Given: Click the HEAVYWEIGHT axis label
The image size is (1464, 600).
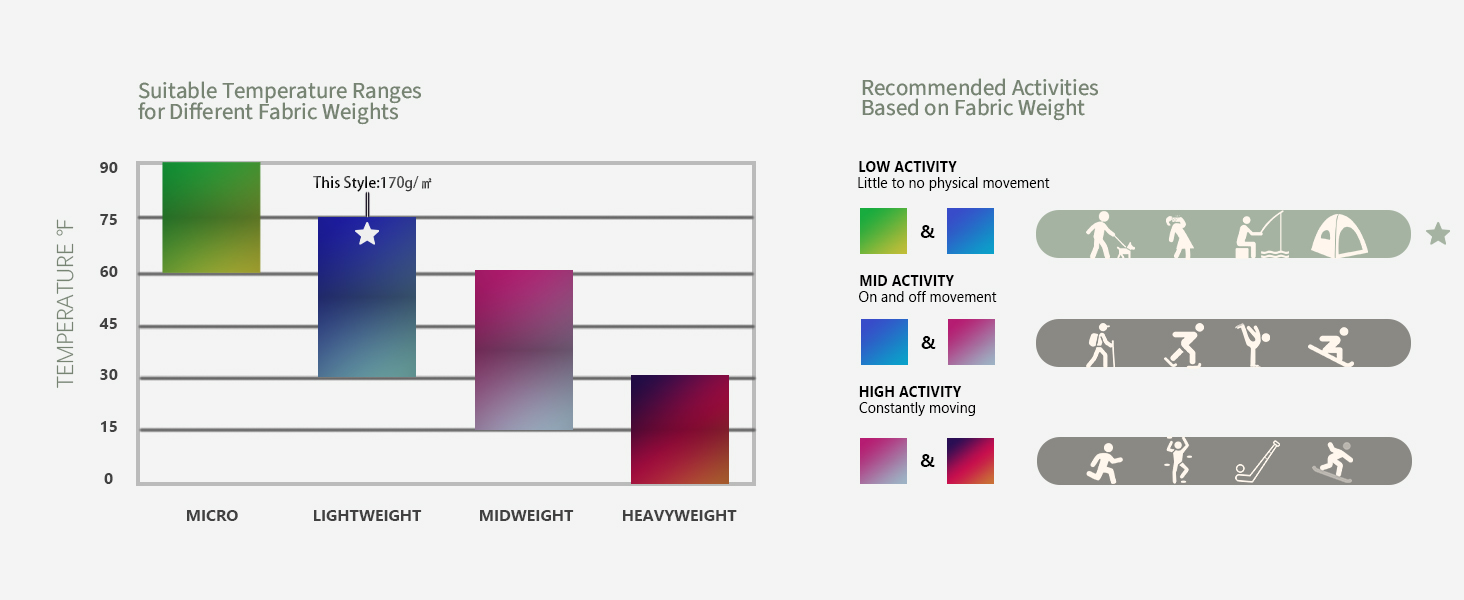Looking at the screenshot, I should coord(679,516).
